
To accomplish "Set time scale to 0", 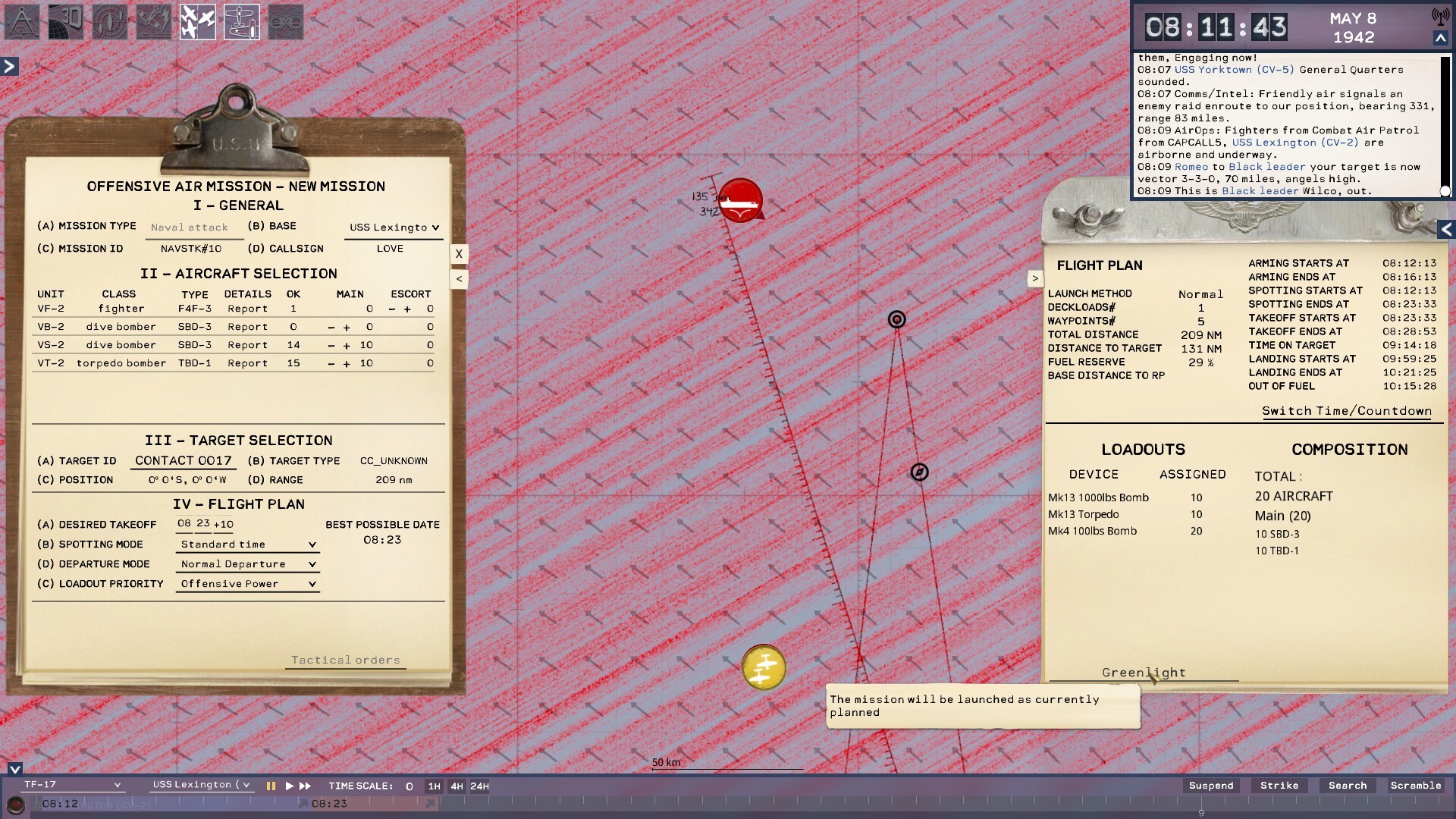I will coord(409,786).
